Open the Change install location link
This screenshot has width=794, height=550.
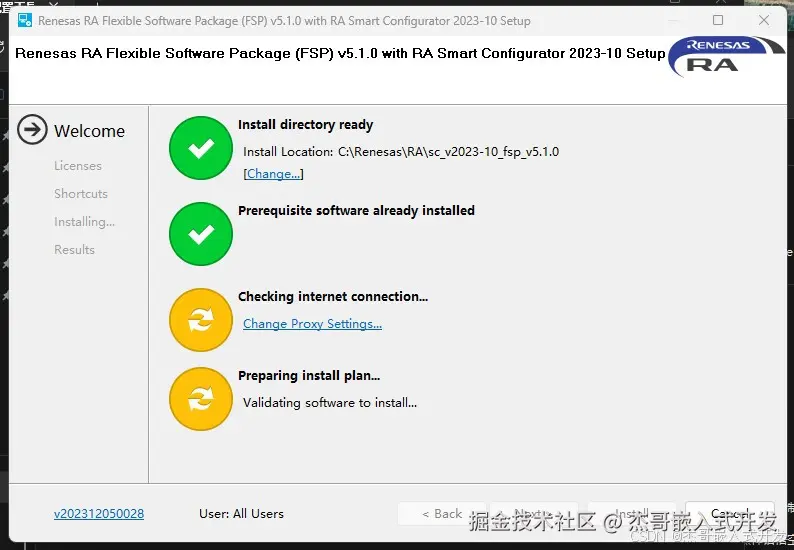[273, 174]
